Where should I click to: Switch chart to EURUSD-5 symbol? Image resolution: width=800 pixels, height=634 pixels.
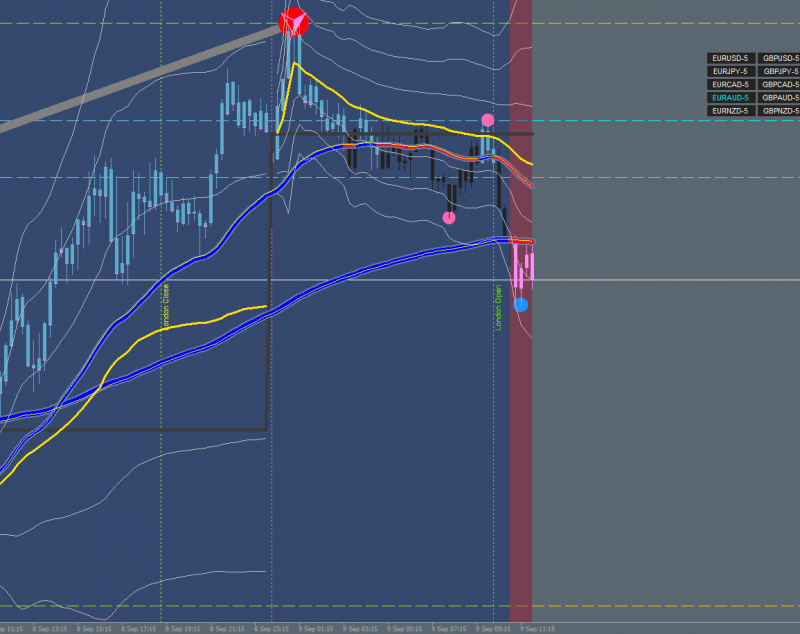pos(731,58)
